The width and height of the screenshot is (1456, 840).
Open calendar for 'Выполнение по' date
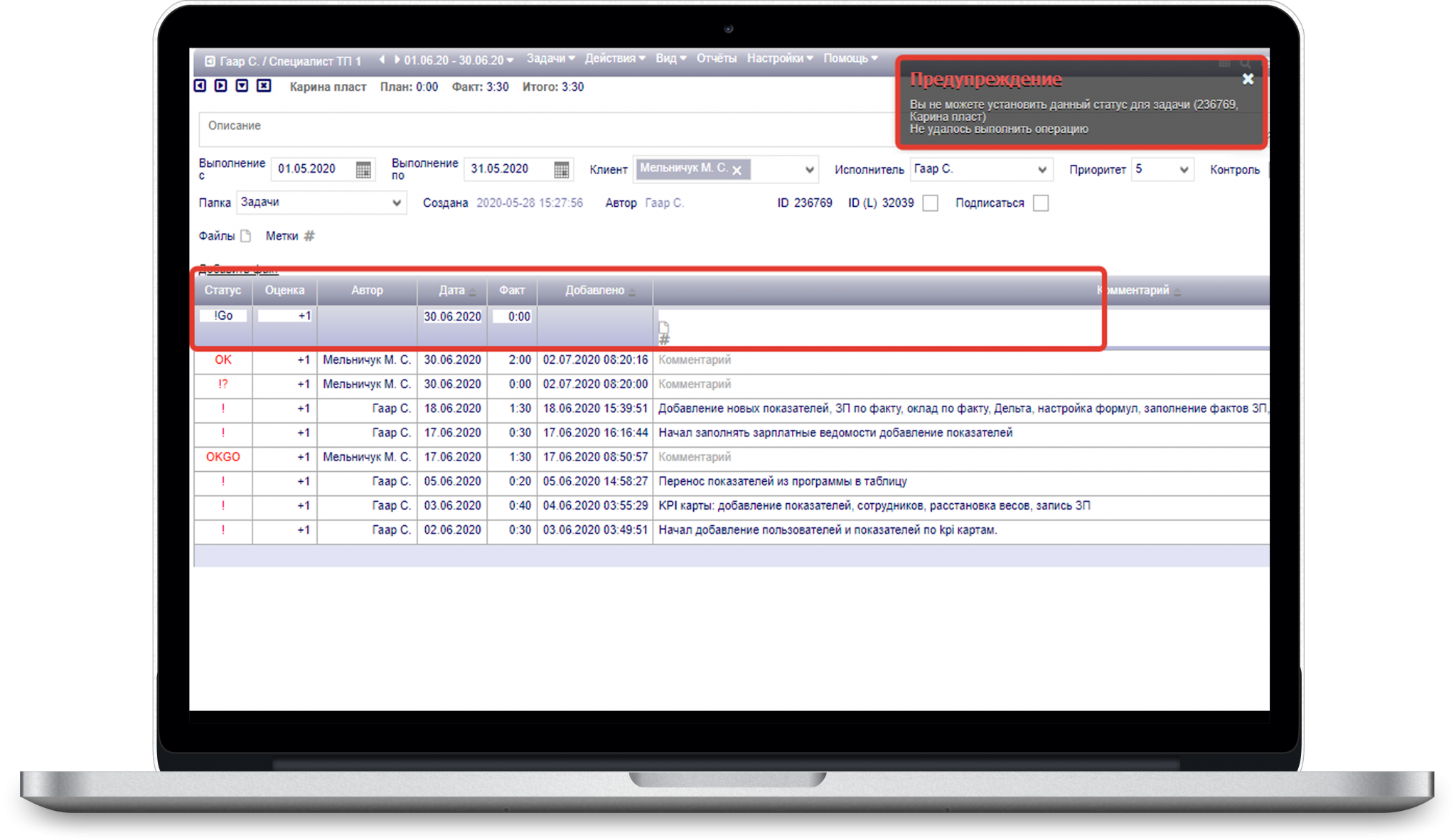[561, 169]
